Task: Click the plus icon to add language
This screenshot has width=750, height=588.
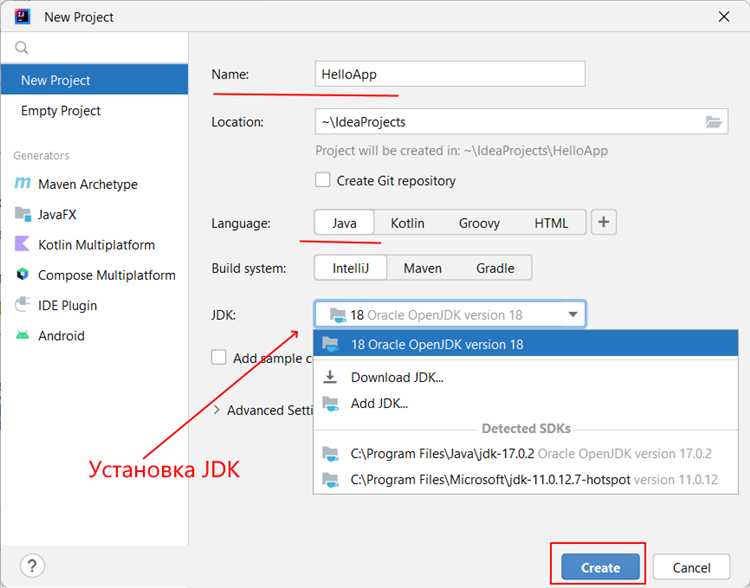Action: coord(604,222)
